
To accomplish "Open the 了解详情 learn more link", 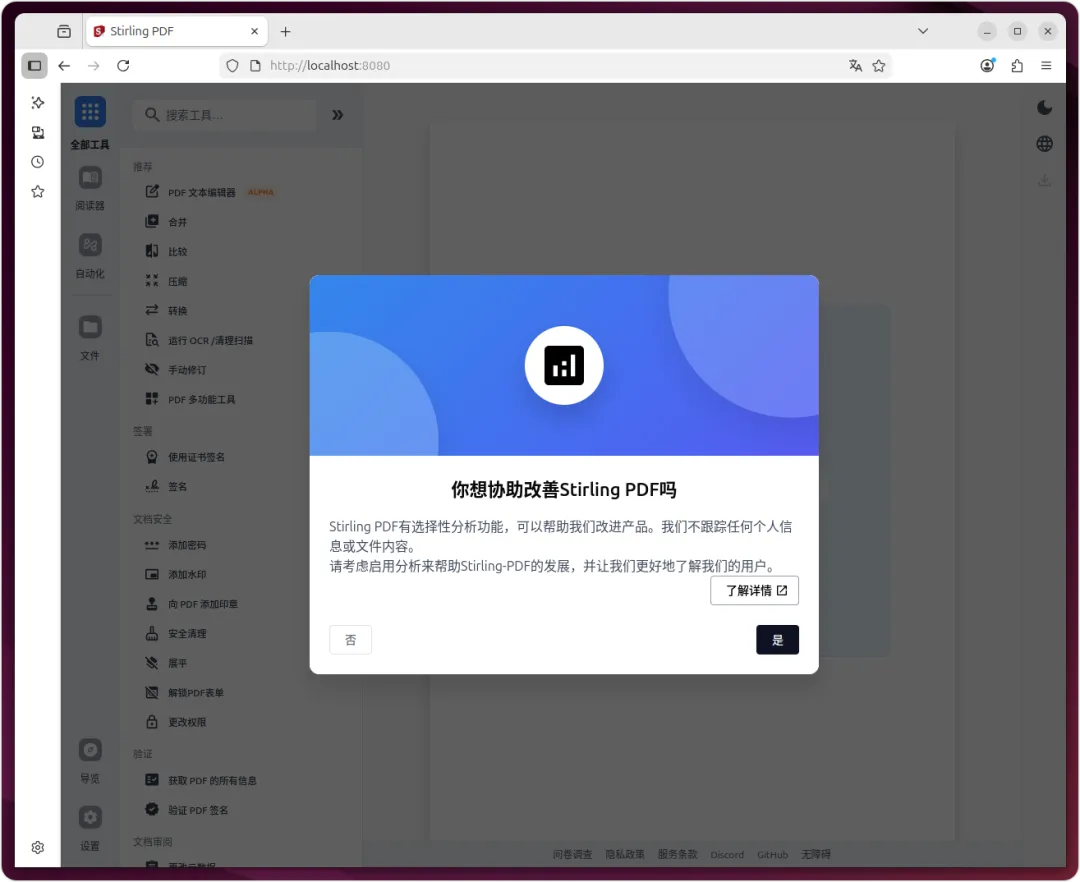I will tap(754, 591).
